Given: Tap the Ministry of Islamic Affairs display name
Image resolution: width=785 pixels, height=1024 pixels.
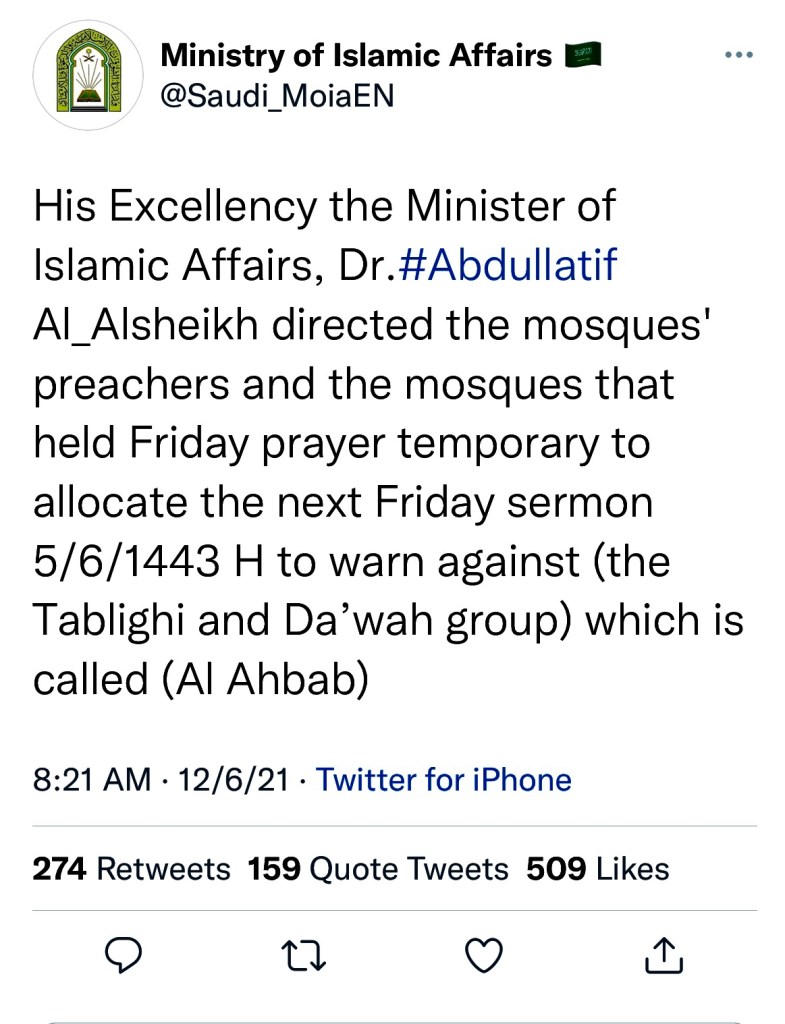Looking at the screenshot, I should tap(356, 54).
